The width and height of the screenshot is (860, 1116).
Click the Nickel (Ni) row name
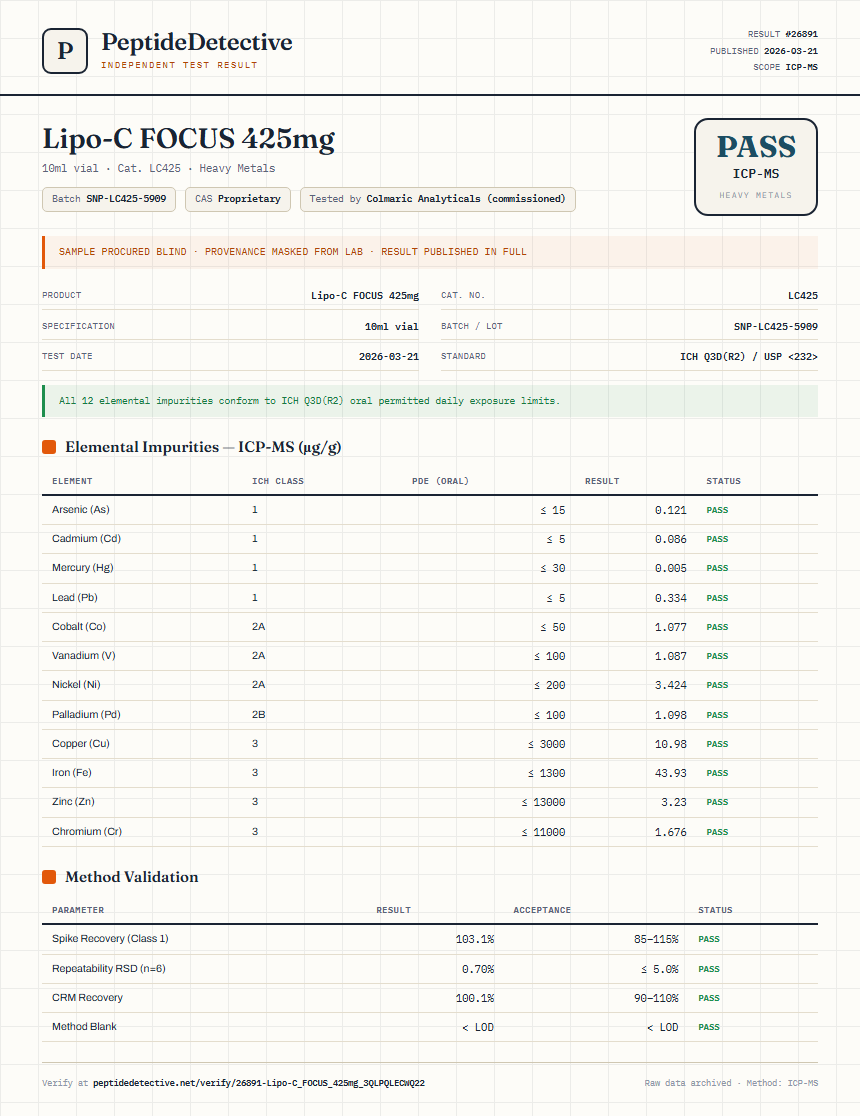(76, 685)
